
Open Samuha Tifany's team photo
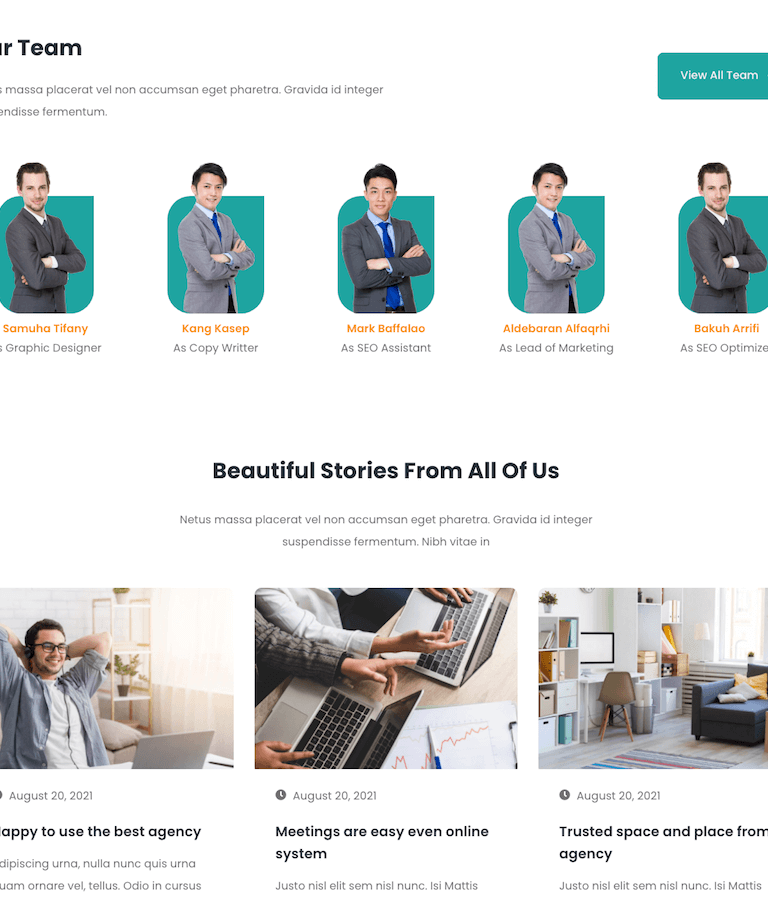click(46, 238)
